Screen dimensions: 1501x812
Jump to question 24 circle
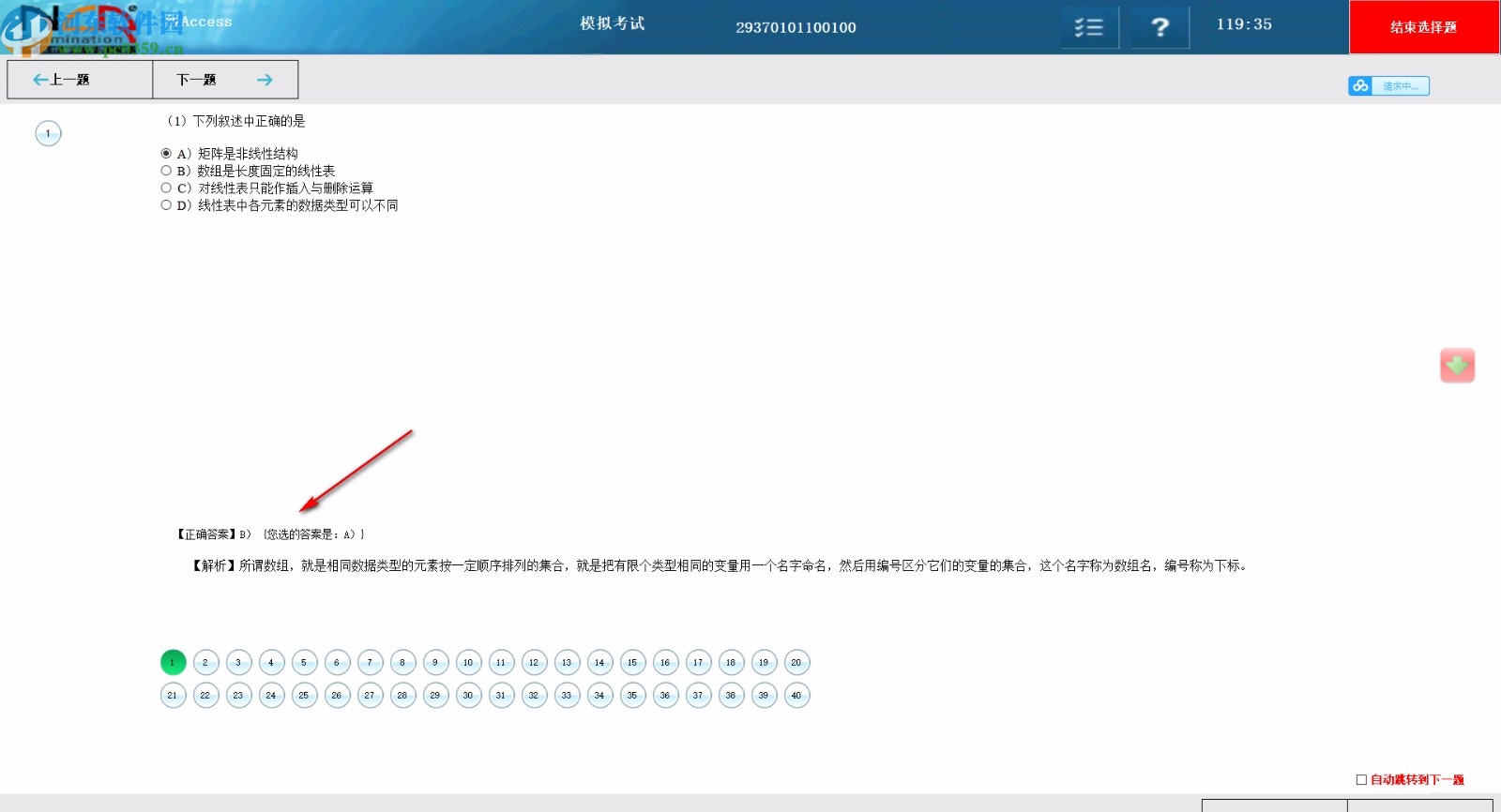click(271, 696)
